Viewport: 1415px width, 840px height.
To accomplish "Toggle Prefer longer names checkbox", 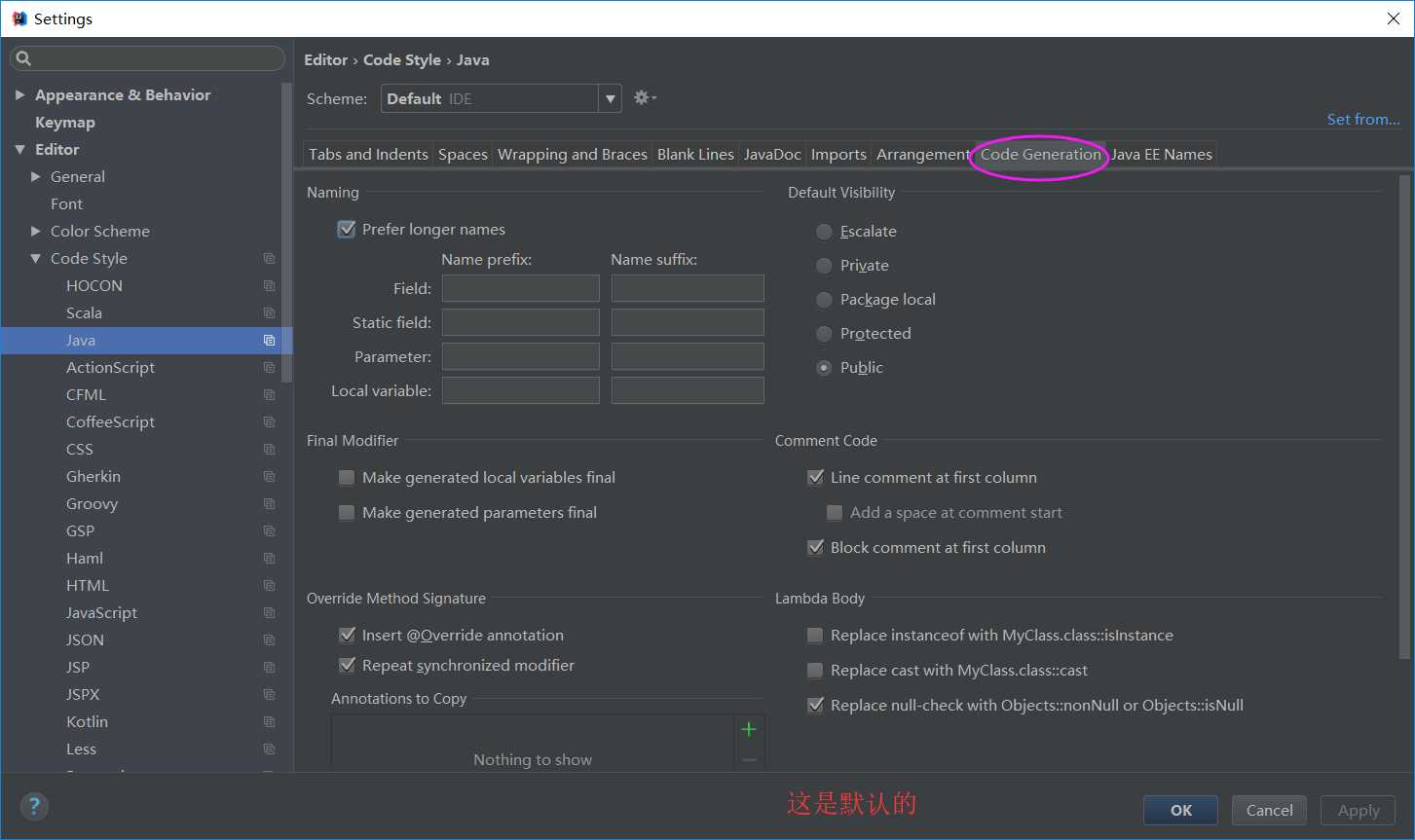I will coord(347,229).
